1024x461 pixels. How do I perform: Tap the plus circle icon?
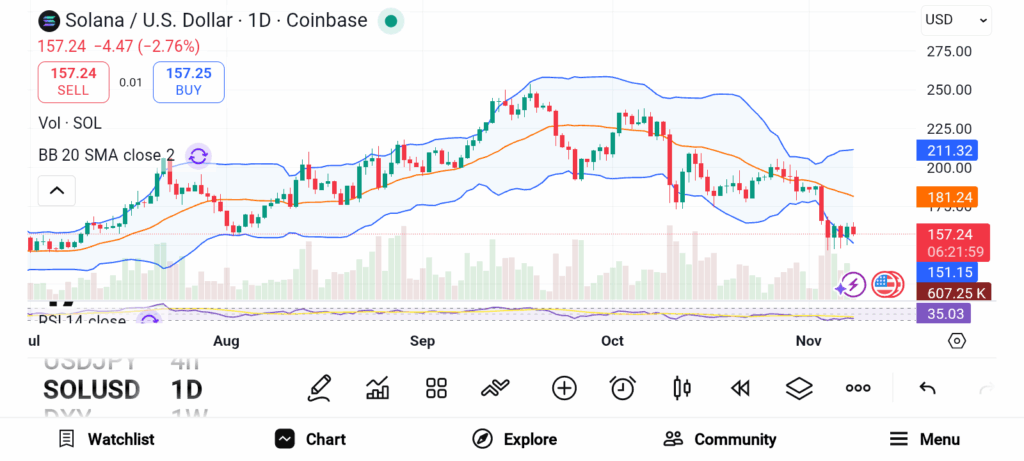point(564,388)
